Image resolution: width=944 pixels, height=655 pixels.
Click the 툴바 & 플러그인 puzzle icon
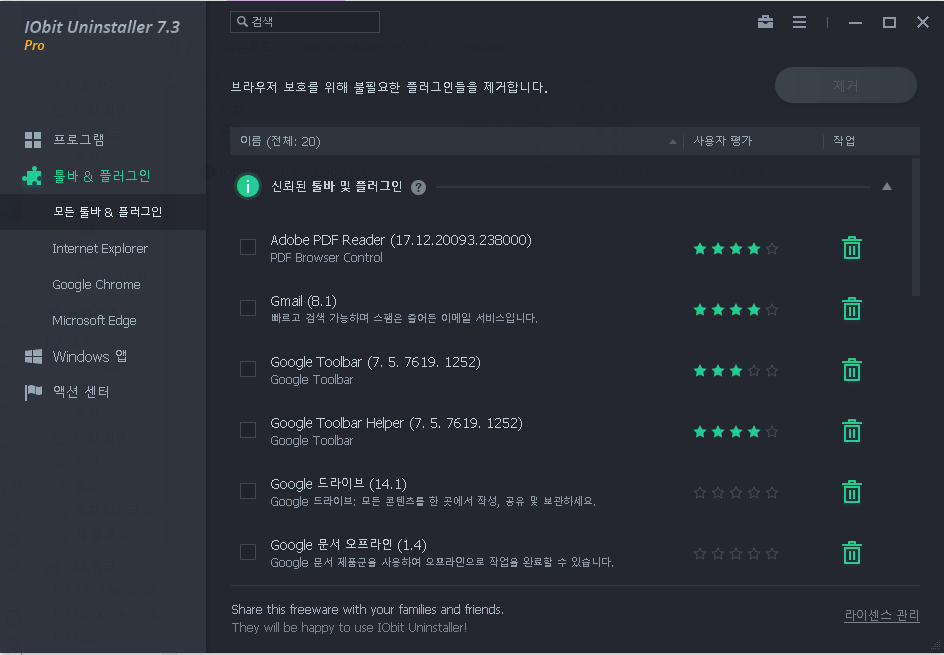coord(33,176)
